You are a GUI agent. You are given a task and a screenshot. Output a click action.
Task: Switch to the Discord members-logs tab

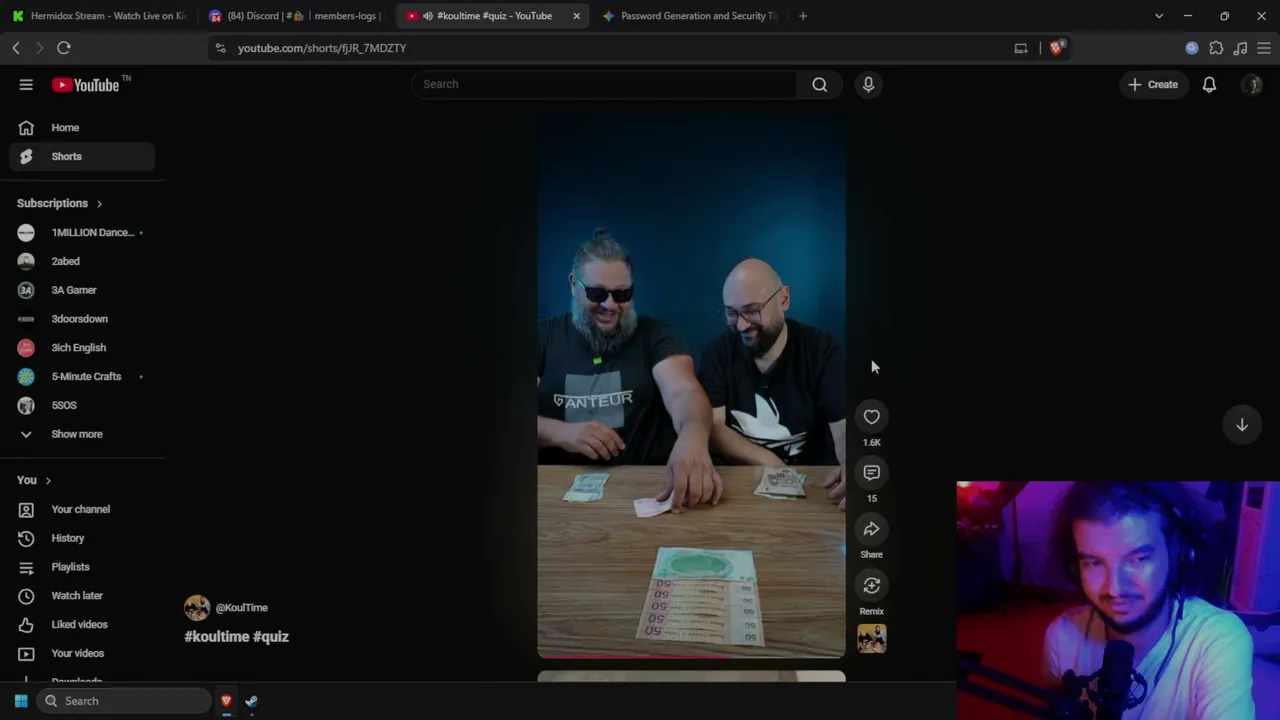click(x=296, y=16)
